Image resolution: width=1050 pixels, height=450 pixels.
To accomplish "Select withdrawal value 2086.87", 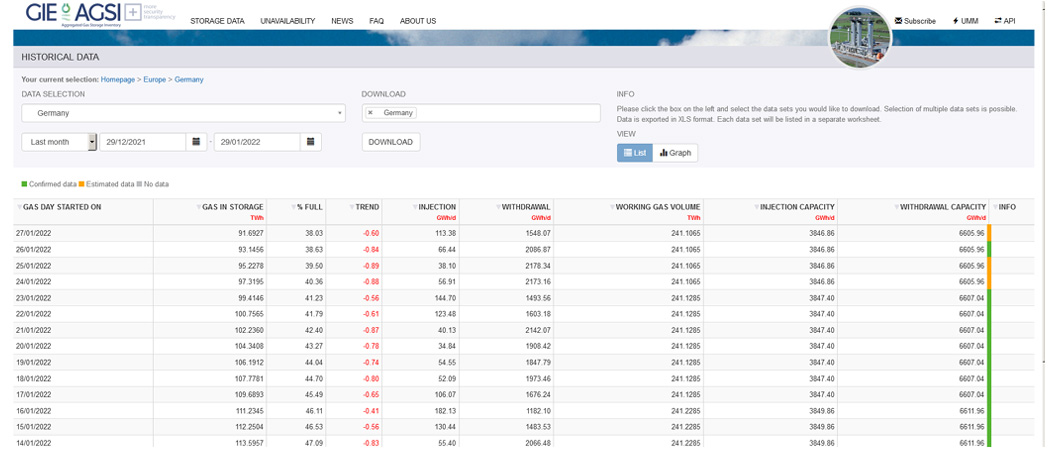I will tap(538, 249).
